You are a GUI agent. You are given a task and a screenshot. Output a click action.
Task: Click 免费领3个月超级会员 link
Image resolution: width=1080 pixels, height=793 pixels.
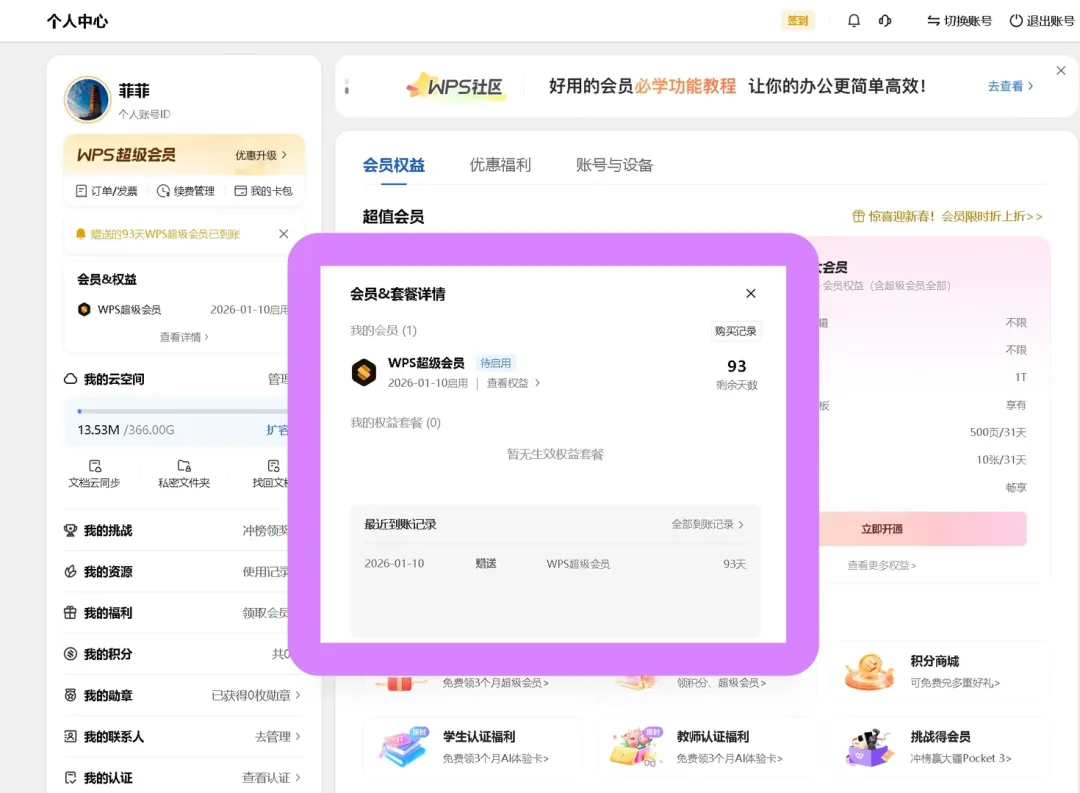pyautogui.click(x=496, y=683)
